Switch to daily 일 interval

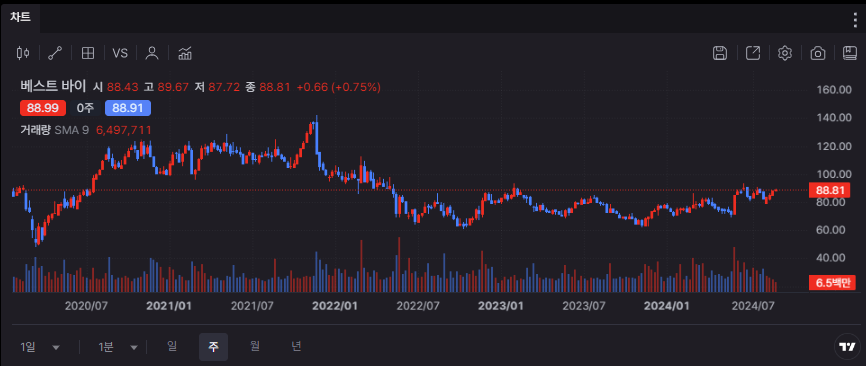(x=172, y=347)
